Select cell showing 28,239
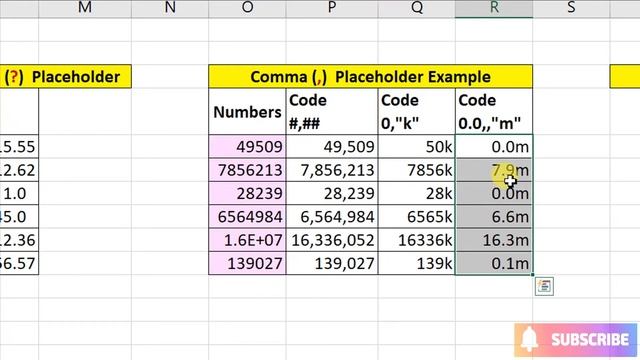 point(332,193)
